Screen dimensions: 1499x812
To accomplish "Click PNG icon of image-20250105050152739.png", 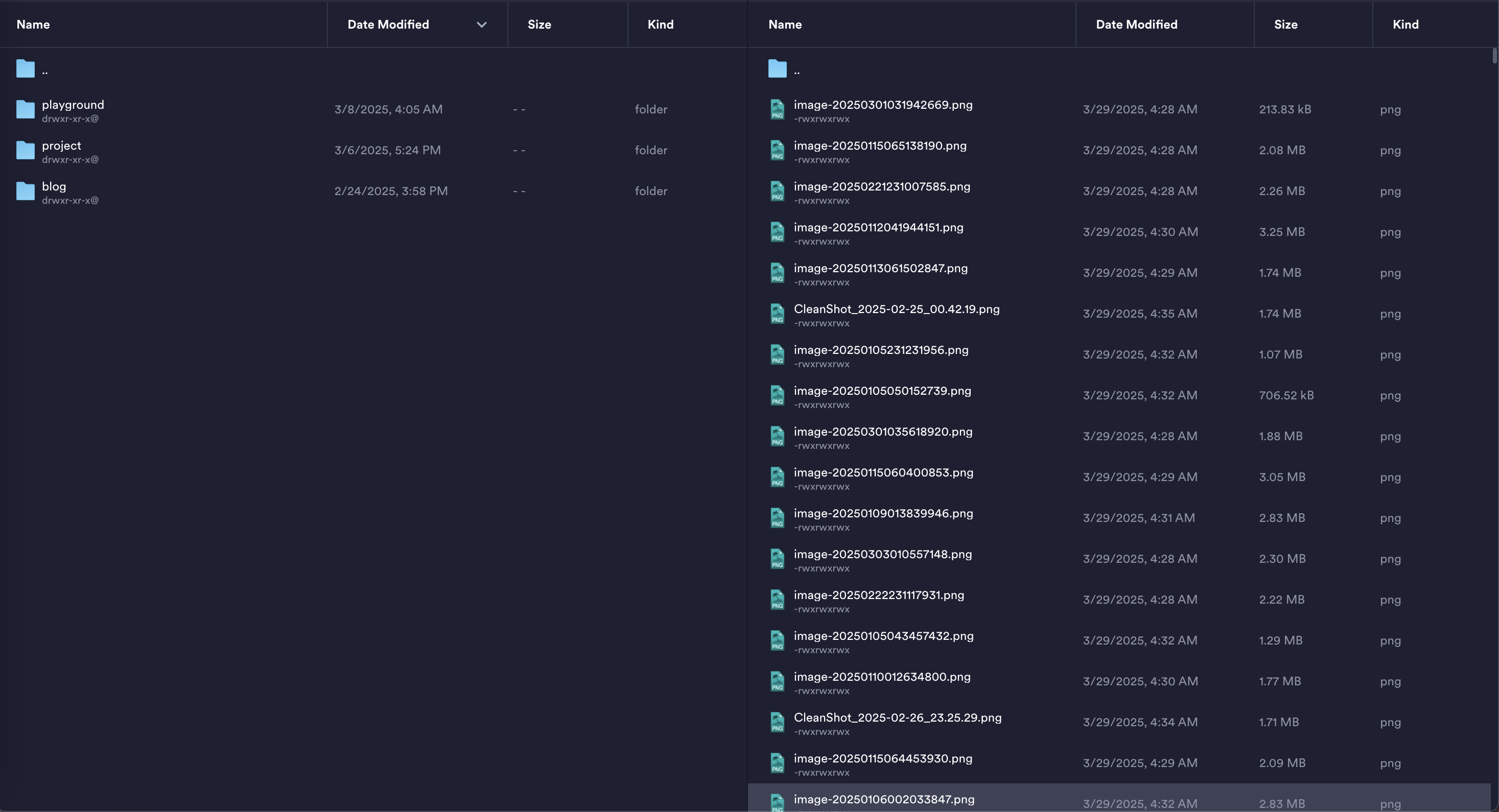I will (778, 395).
